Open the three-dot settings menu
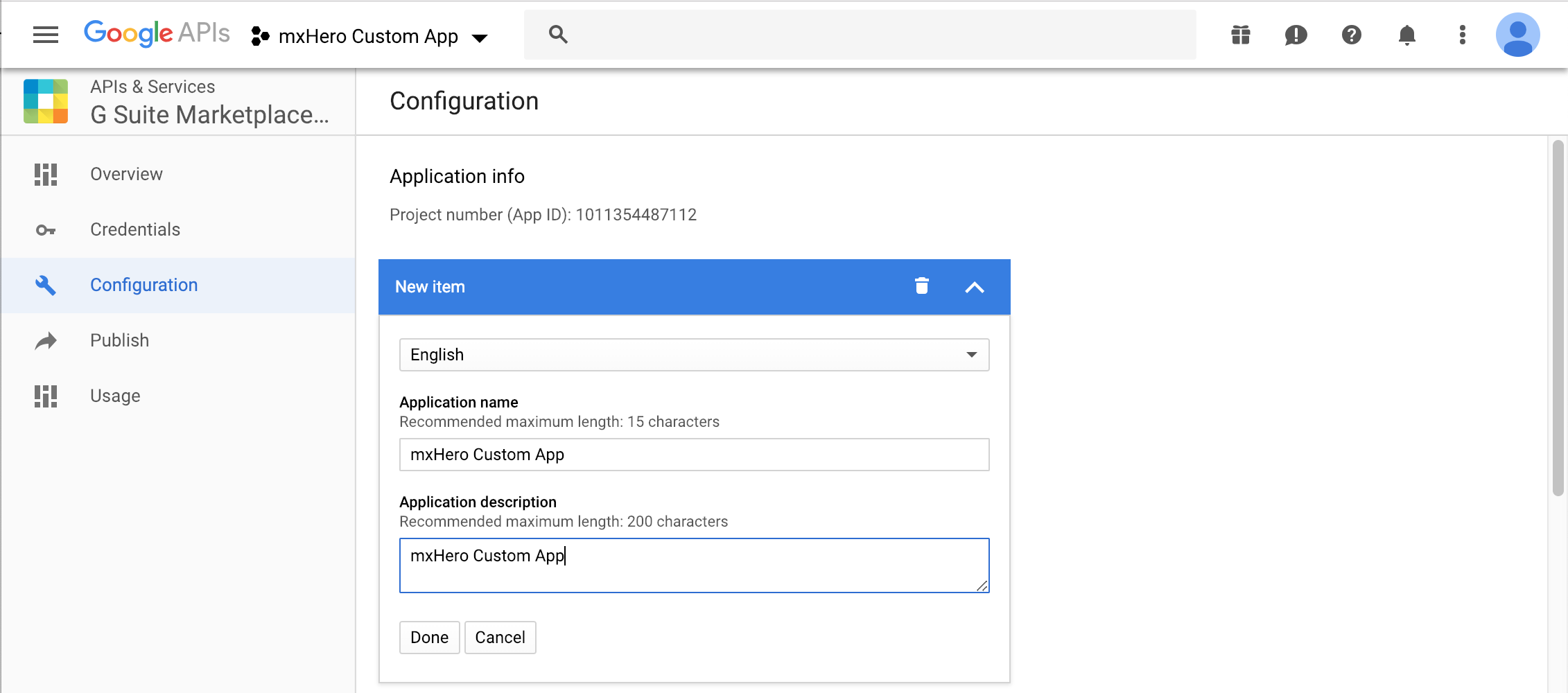The image size is (1568, 693). (x=1463, y=35)
